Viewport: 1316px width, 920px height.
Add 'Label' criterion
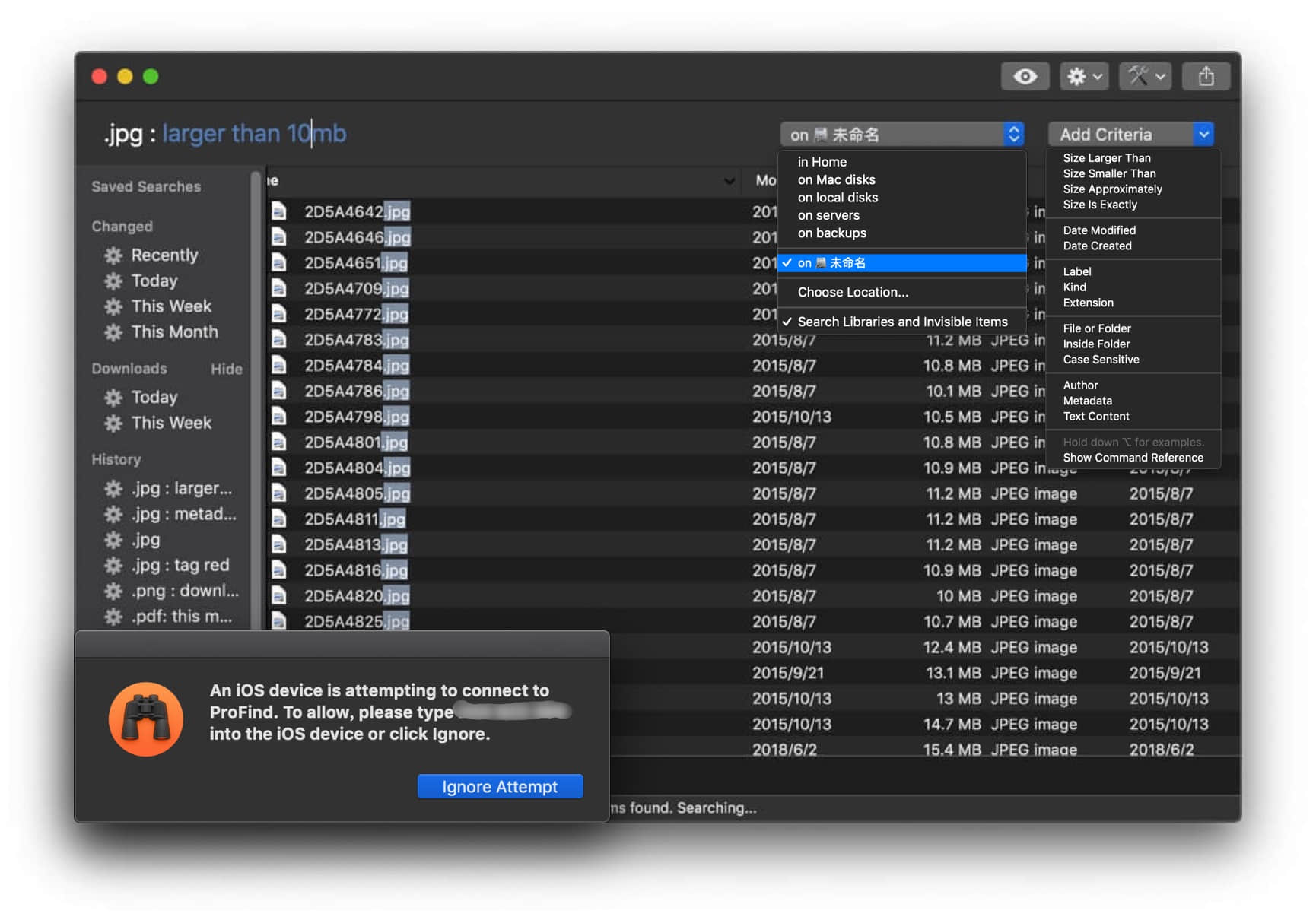click(1077, 271)
